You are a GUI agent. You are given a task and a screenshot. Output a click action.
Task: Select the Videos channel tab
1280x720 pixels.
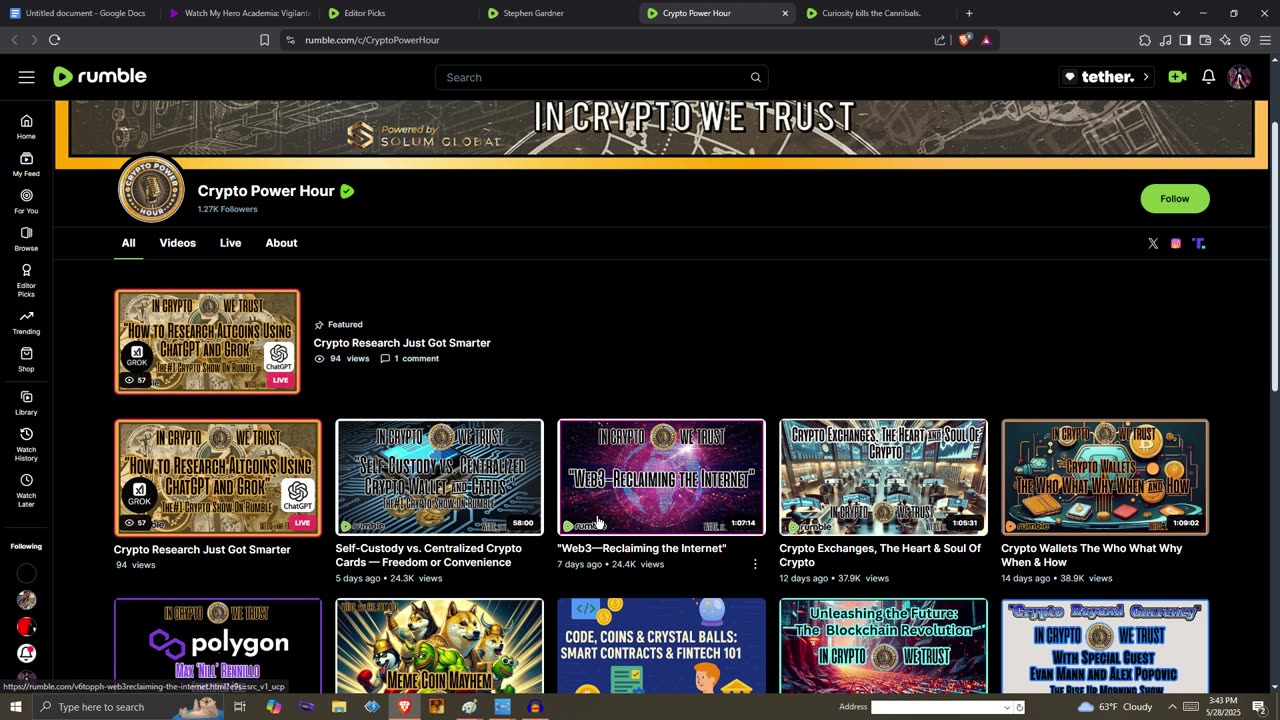[x=177, y=243]
